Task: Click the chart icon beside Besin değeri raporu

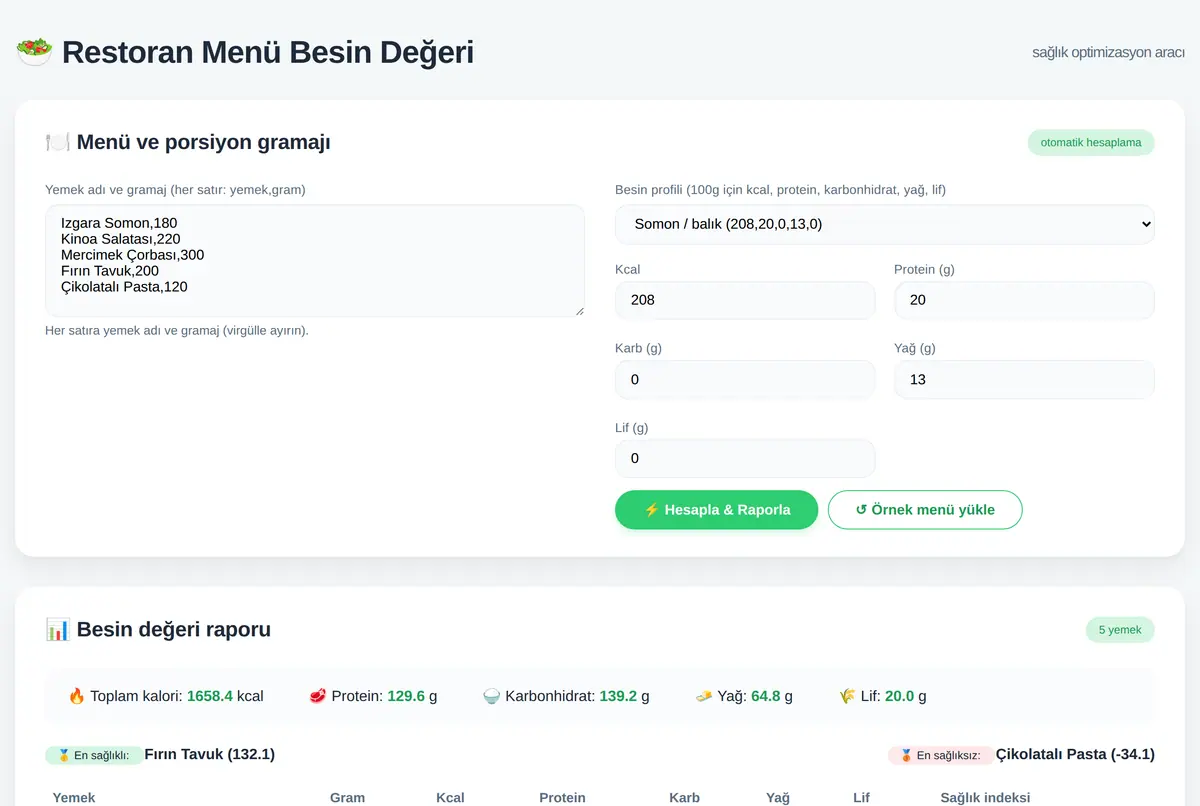Action: point(57,629)
